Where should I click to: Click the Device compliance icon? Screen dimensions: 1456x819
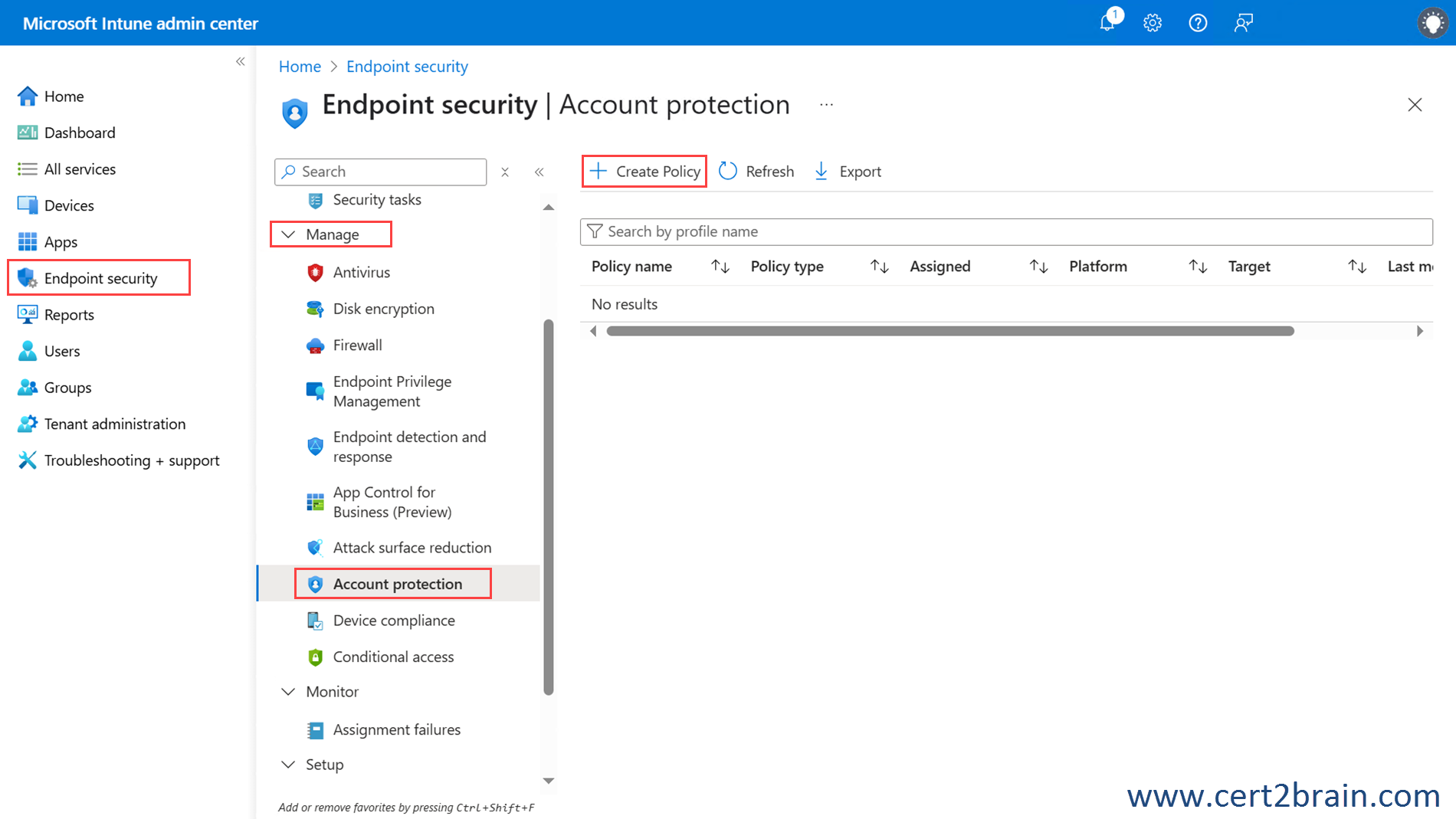(x=315, y=621)
